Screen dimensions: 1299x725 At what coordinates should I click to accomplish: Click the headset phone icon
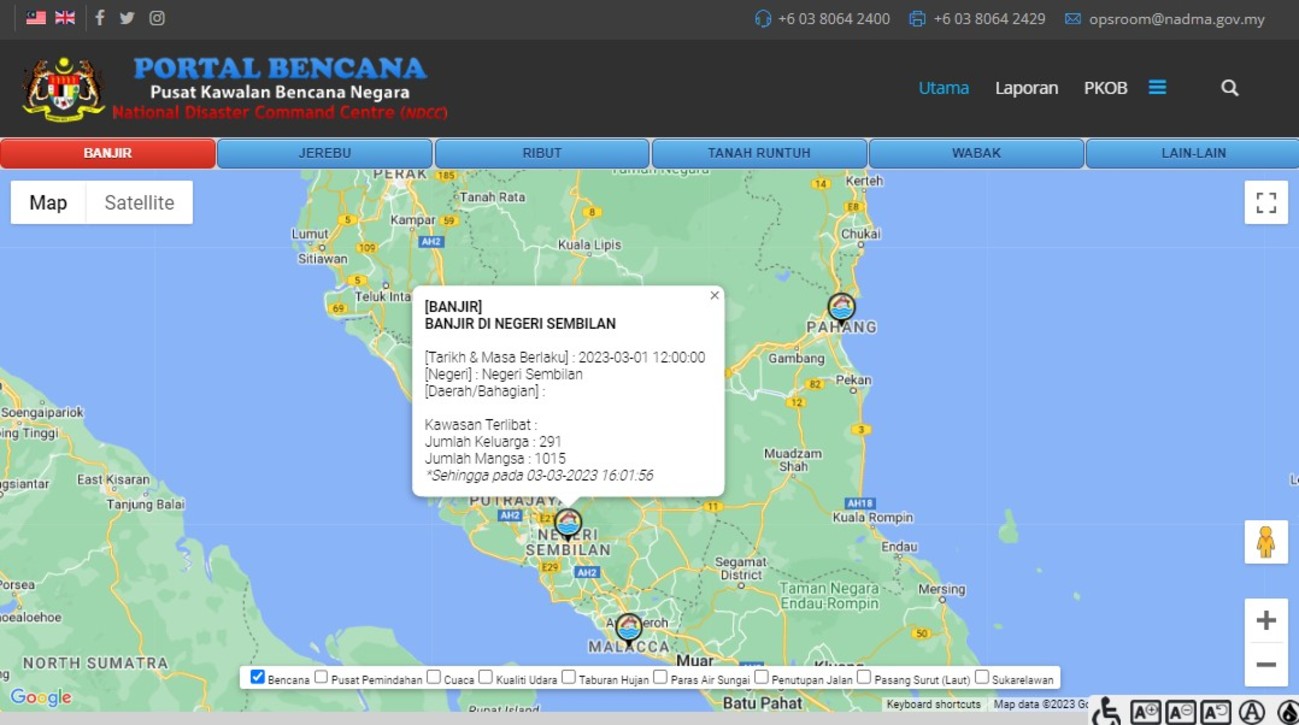pyautogui.click(x=763, y=19)
